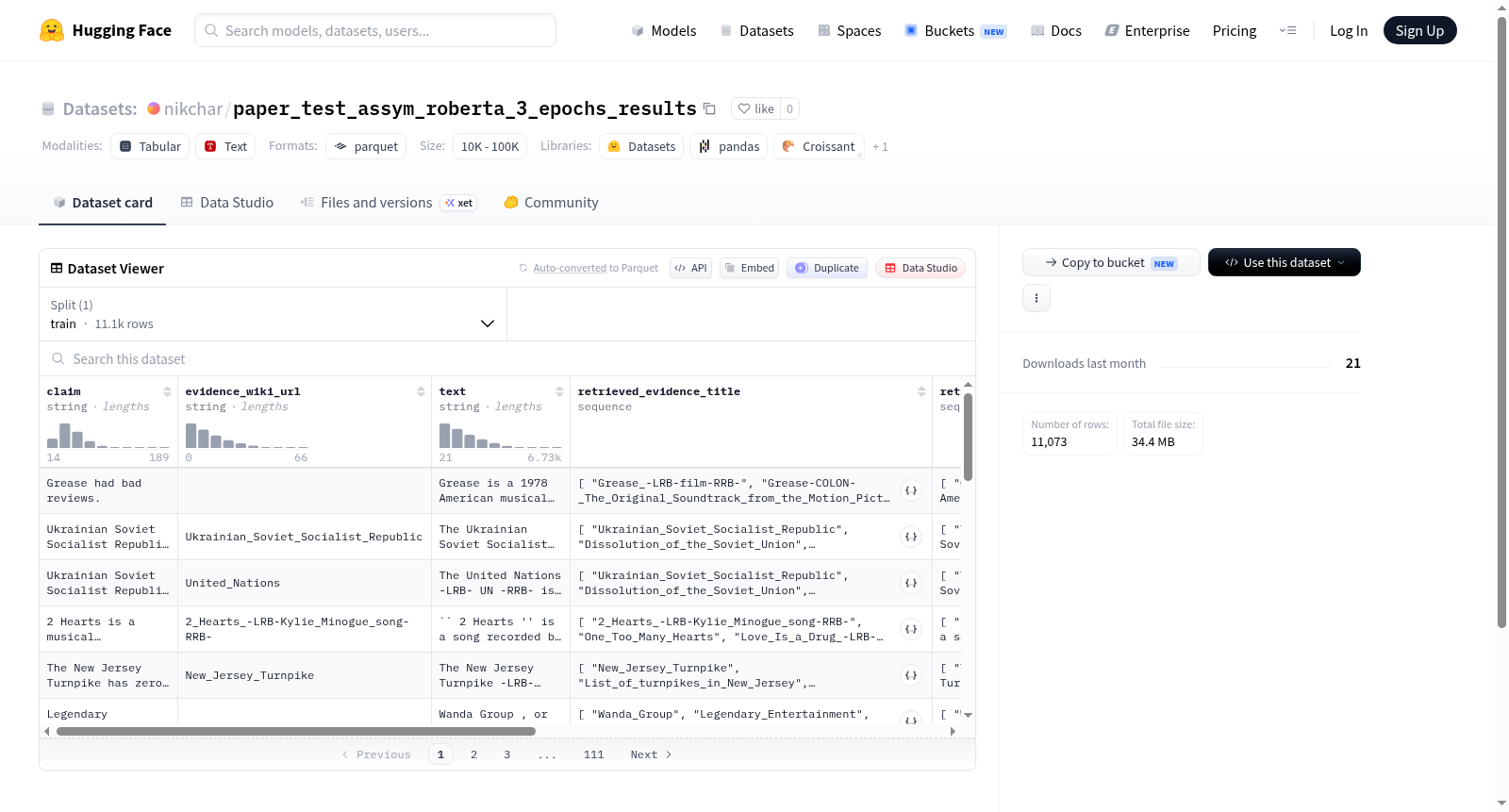
Task: Open the Files and versions tab
Action: (389, 203)
